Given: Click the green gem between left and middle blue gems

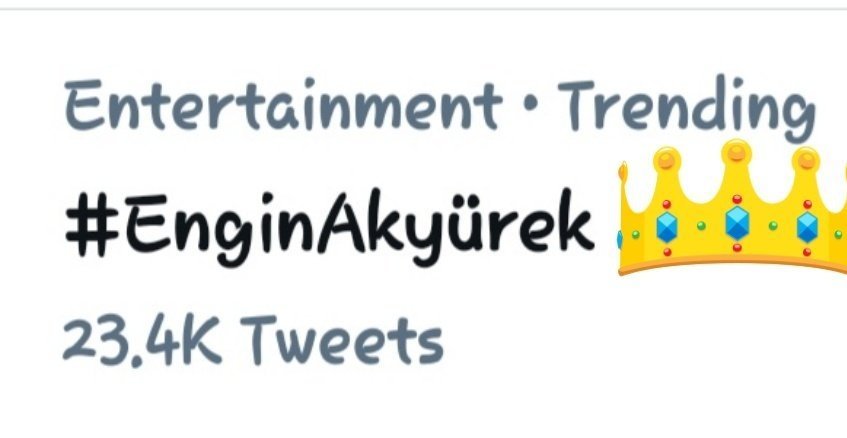Looking at the screenshot, I should click(701, 226).
